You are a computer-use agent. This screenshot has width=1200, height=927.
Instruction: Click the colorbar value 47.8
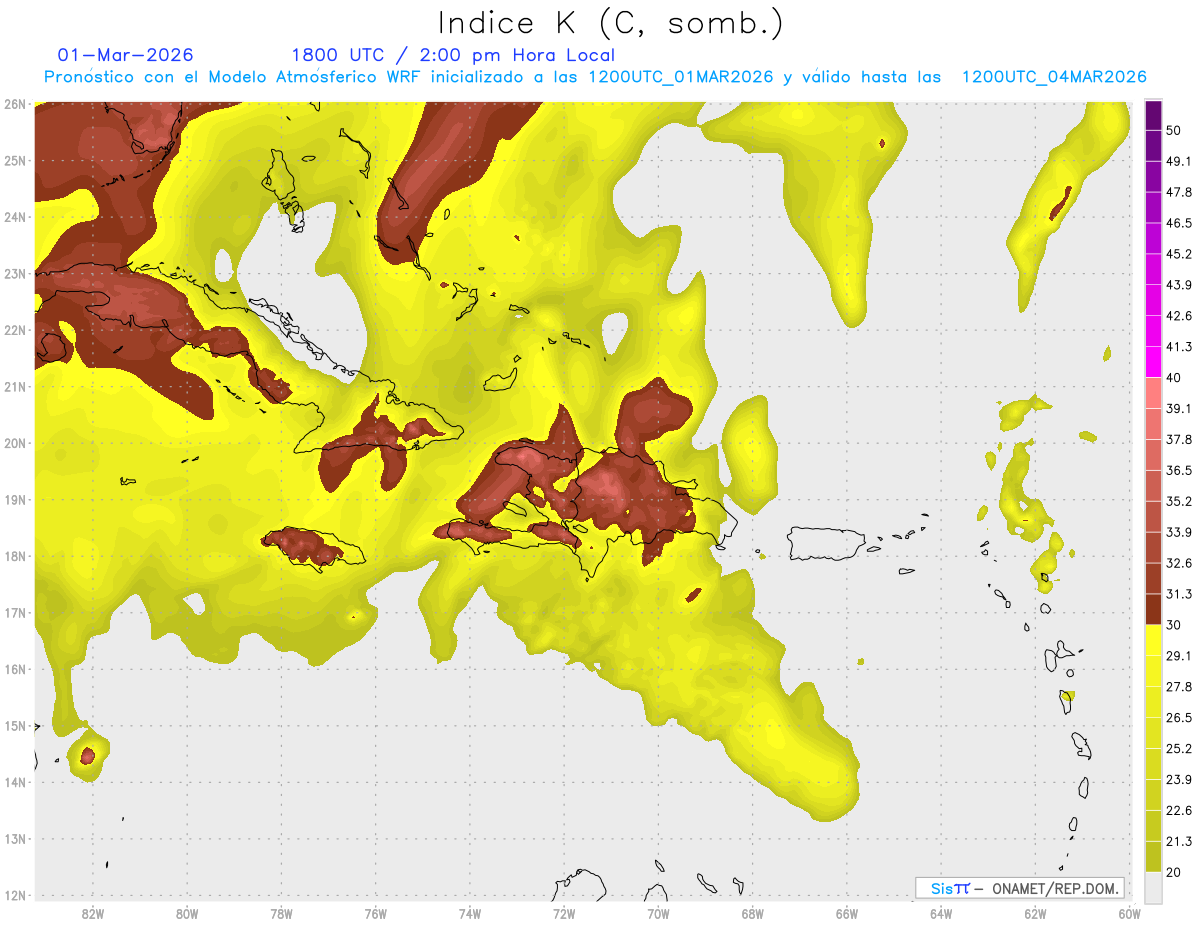pos(1179,192)
